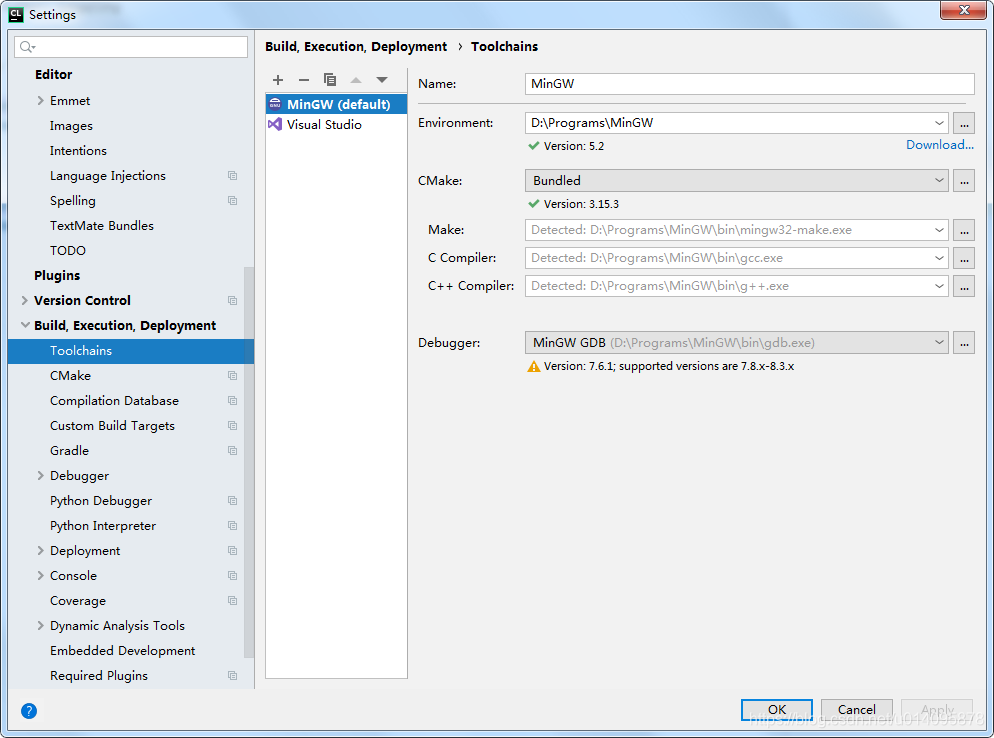Viewport: 994px width, 738px height.
Task: Open the 'MinGW GDB' Debugger dropdown
Action: point(938,343)
